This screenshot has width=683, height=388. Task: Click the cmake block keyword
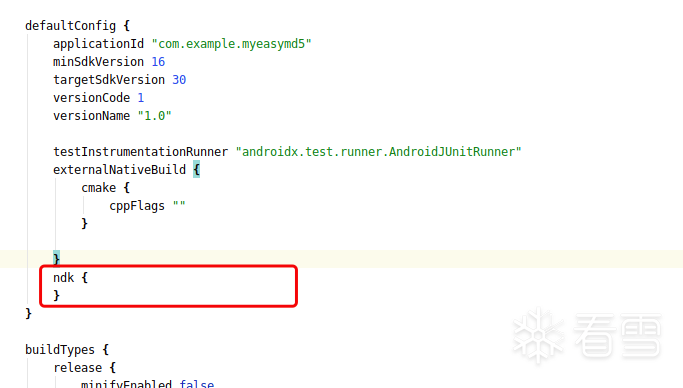coord(98,188)
